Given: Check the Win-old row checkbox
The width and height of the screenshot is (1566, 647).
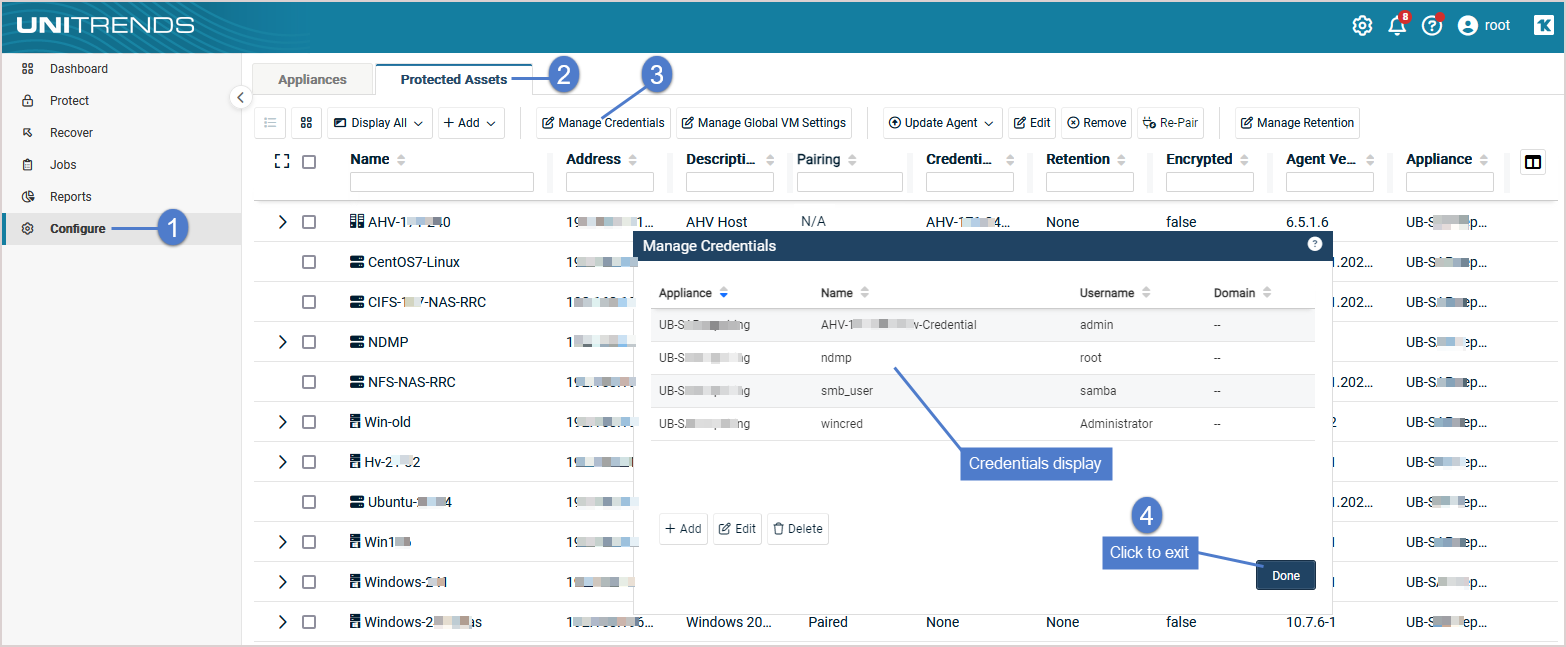Looking at the screenshot, I should 309,422.
